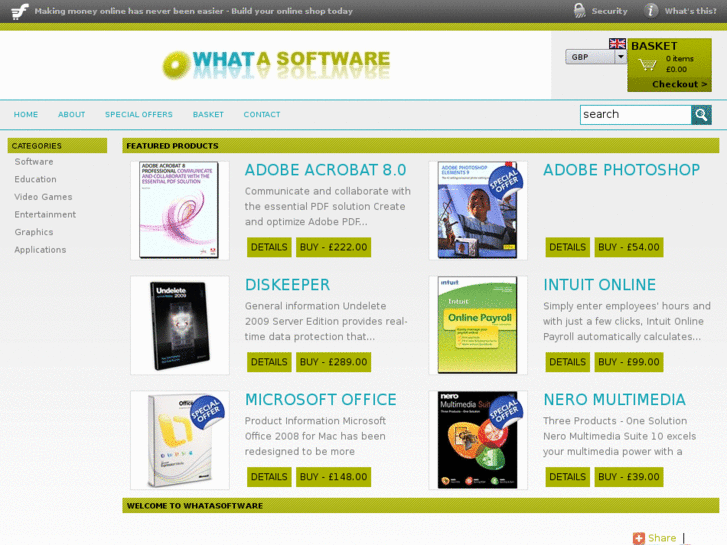Click the Adobe Acrobat 8.0 title
The image size is (727, 545).
pyautogui.click(x=325, y=170)
